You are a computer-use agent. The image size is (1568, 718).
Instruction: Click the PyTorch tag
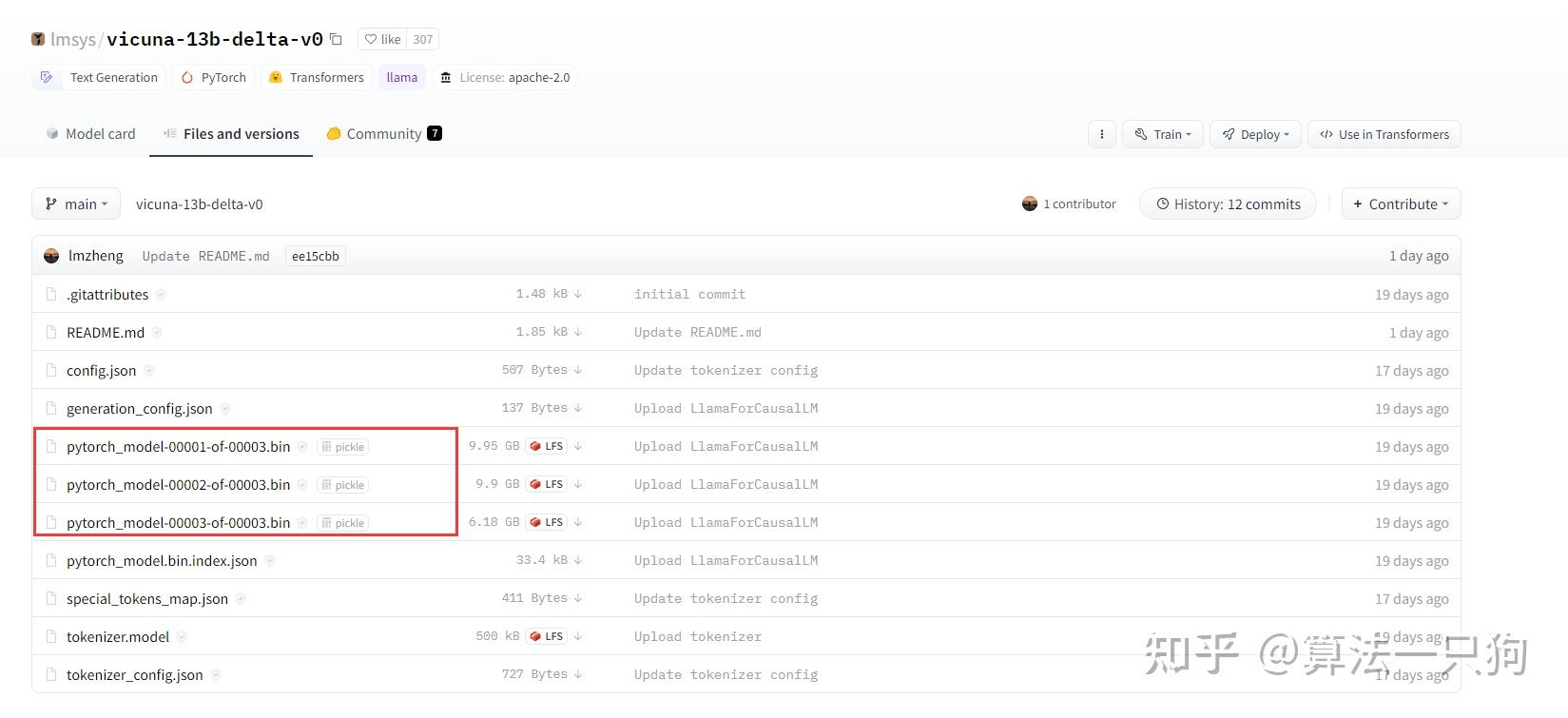tap(214, 77)
